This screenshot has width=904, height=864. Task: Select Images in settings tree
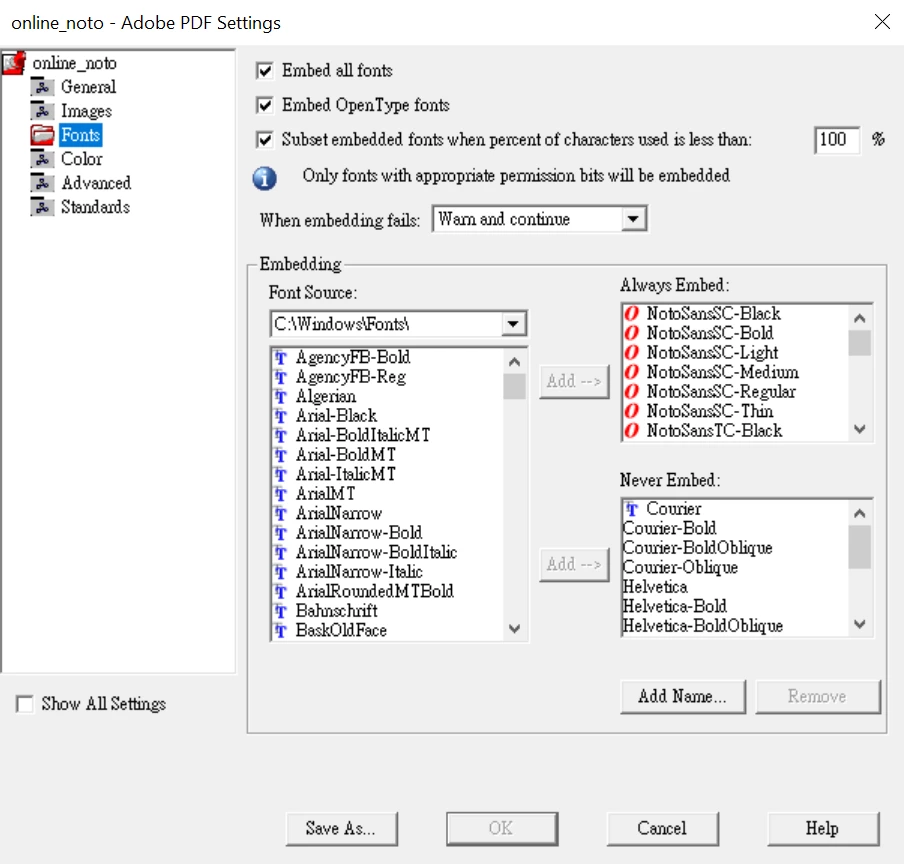click(86, 111)
